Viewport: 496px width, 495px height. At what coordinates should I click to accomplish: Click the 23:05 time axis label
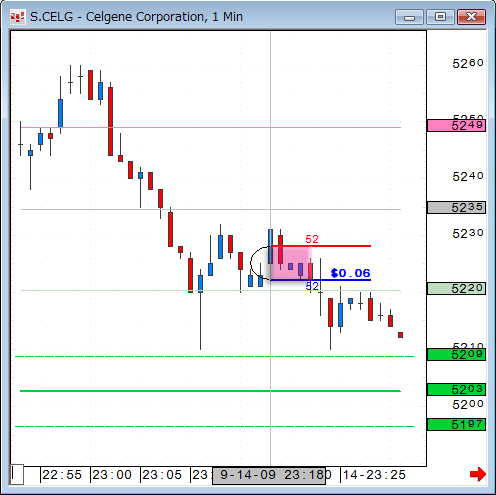162,475
